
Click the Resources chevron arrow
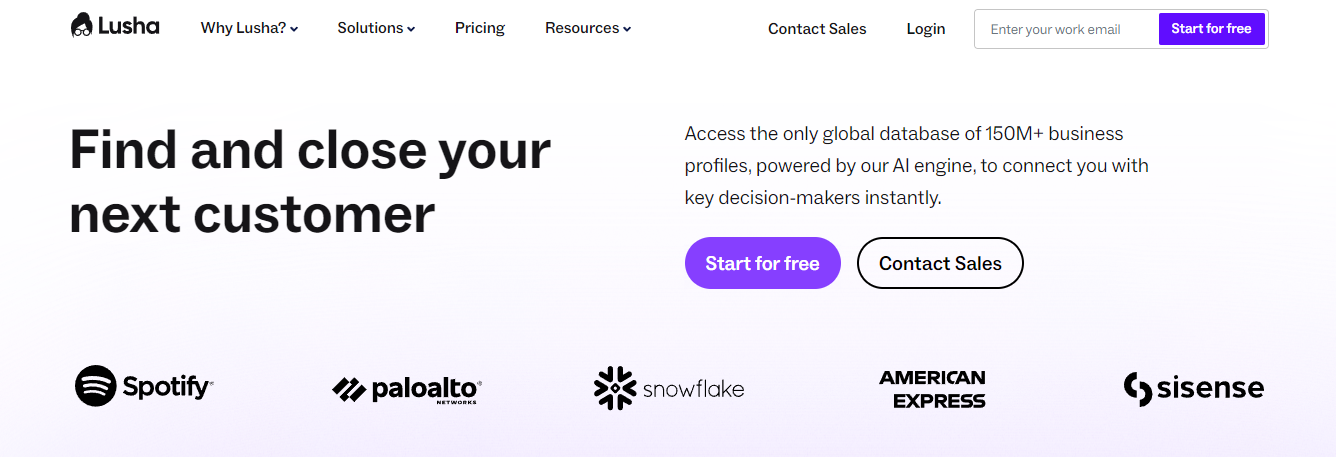pyautogui.click(x=627, y=29)
